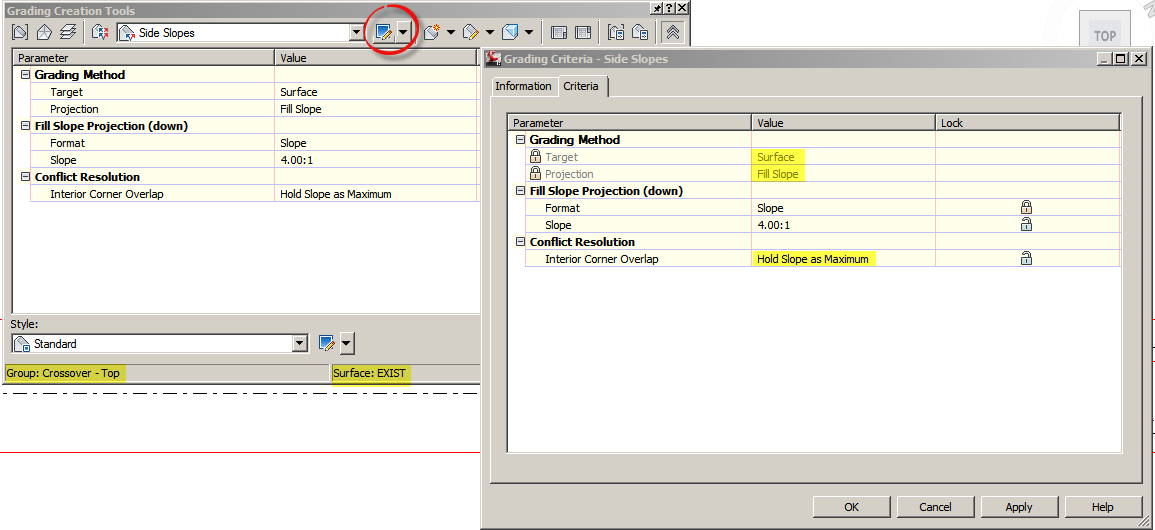
Task: Click the question mark help icon in title bar
Action: click(670, 7)
